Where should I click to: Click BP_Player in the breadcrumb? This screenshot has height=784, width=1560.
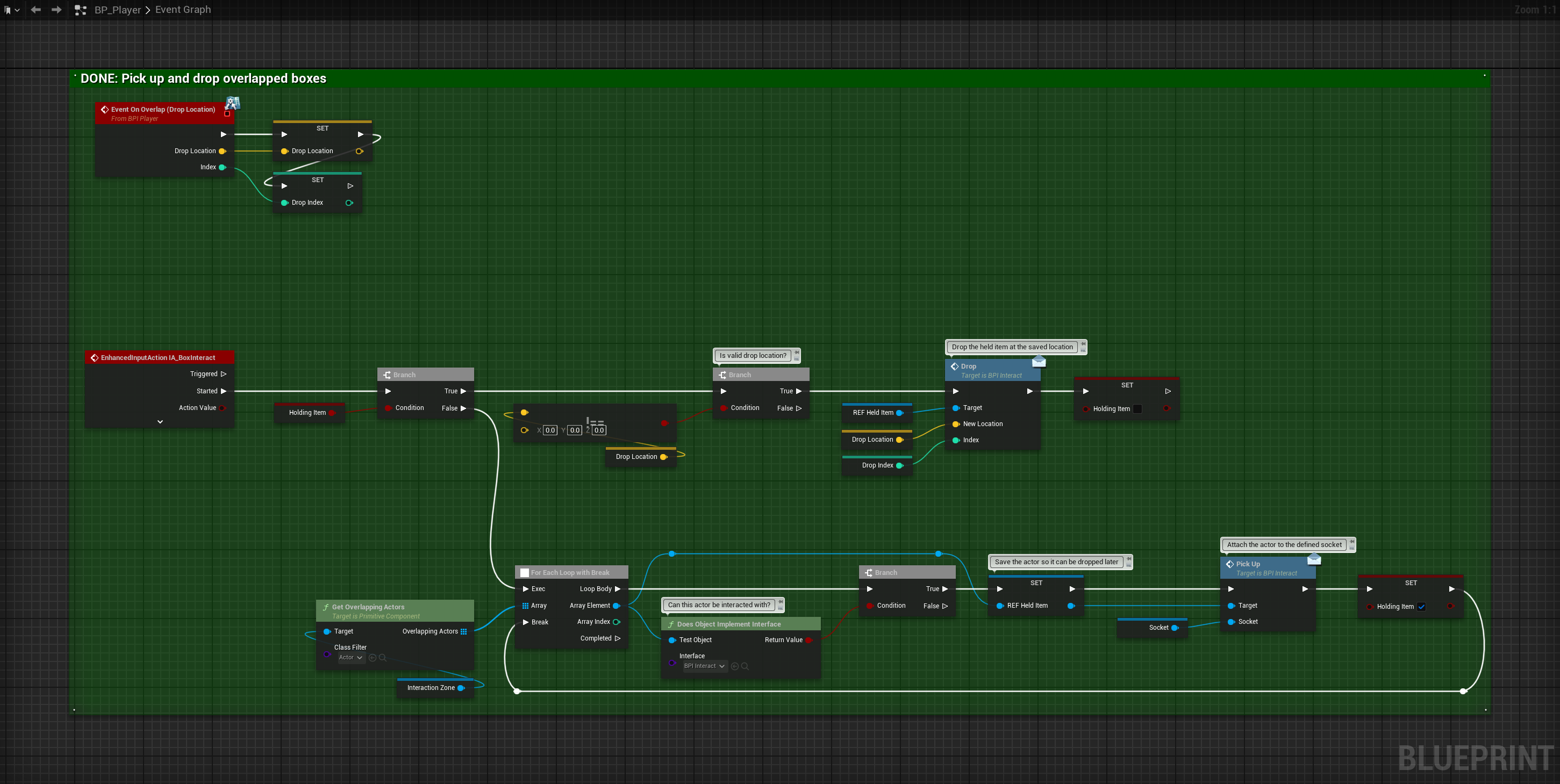click(x=118, y=10)
